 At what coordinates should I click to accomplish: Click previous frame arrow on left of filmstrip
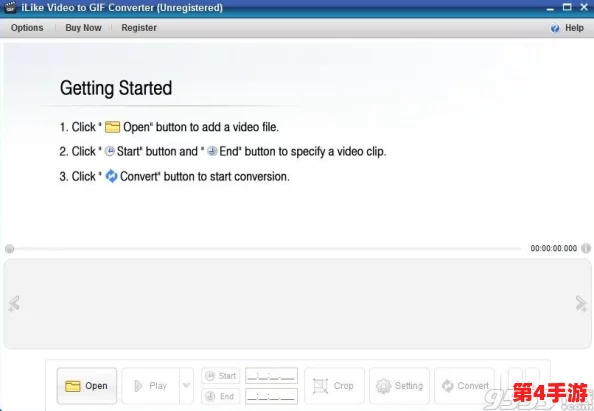click(14, 304)
